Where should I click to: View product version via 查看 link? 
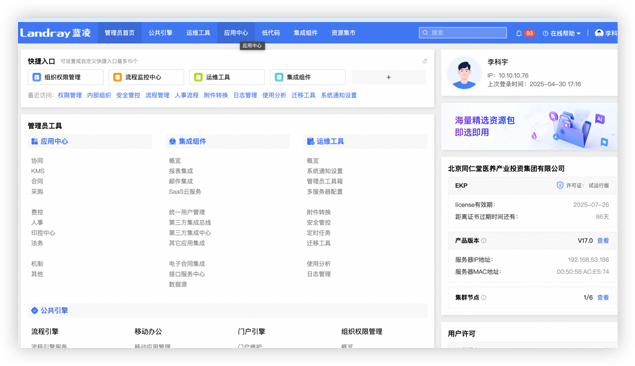point(603,240)
